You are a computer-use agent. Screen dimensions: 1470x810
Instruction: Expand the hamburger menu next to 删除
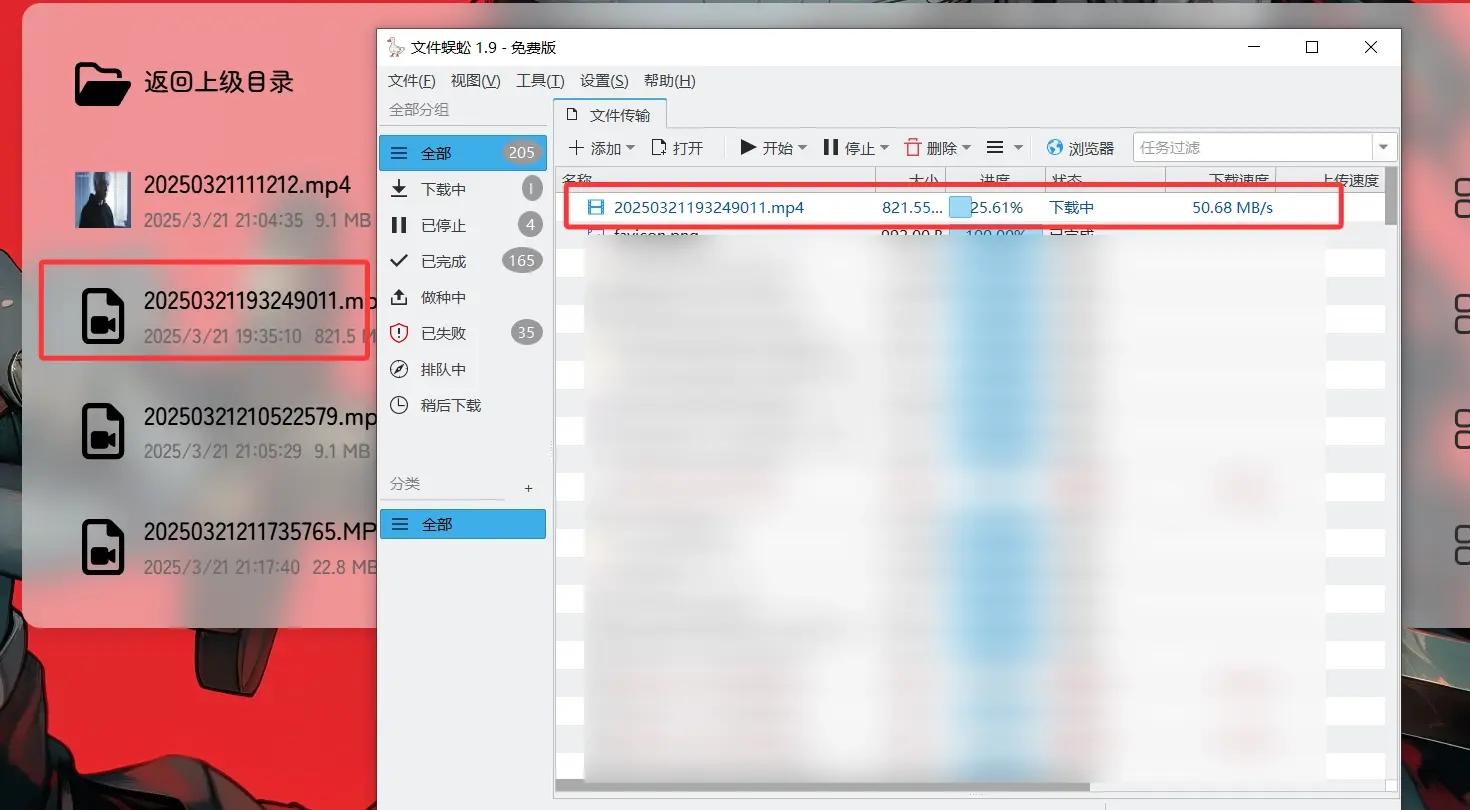pyautogui.click(x=996, y=147)
